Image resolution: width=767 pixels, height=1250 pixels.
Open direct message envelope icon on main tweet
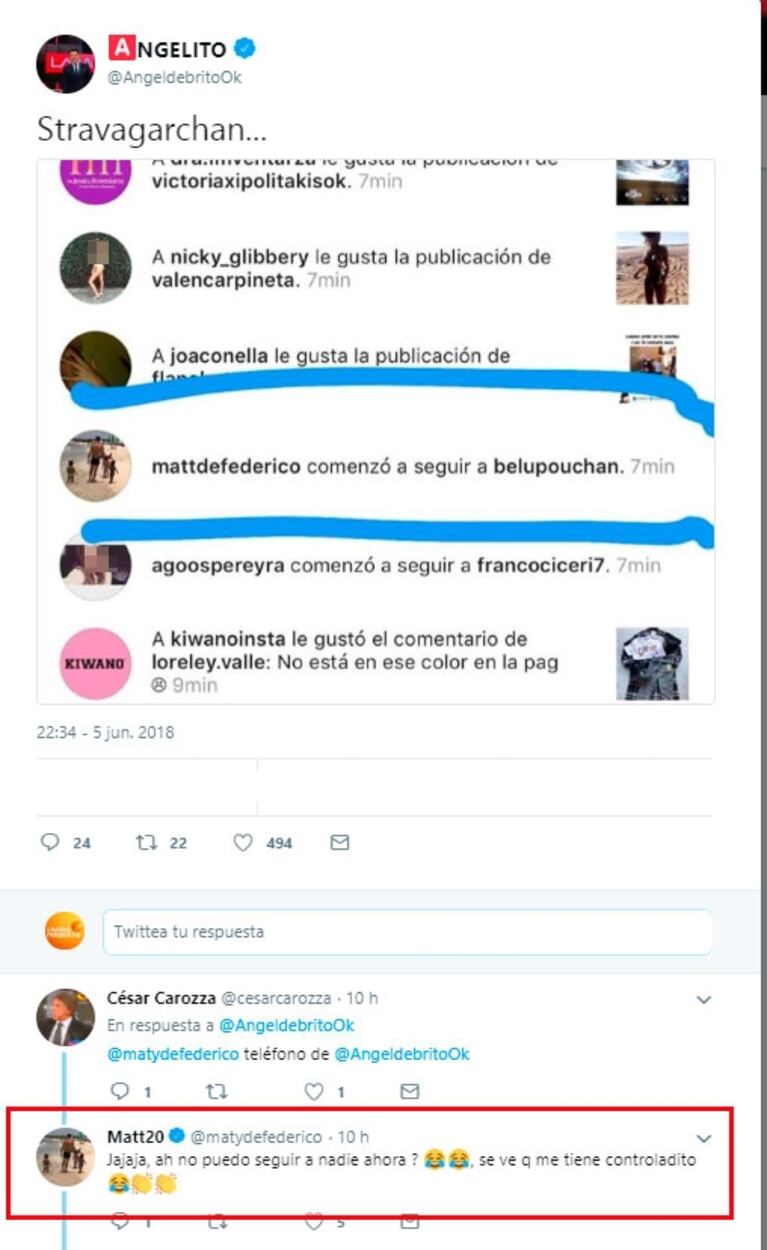(x=339, y=843)
